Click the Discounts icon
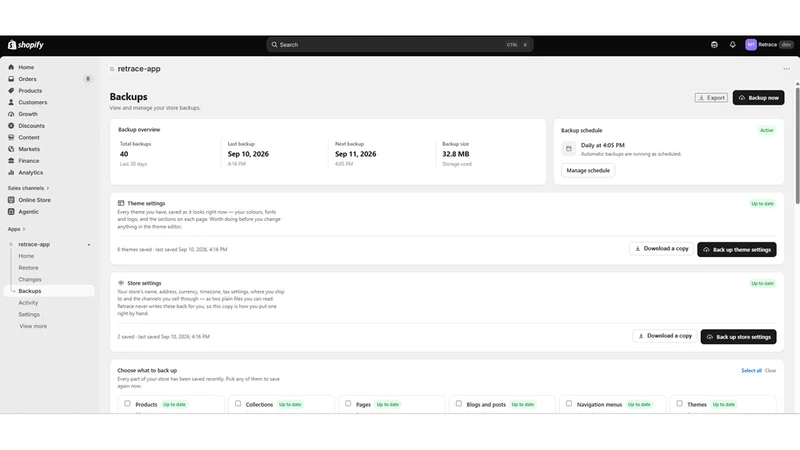This screenshot has width=800, height=450. (11, 126)
